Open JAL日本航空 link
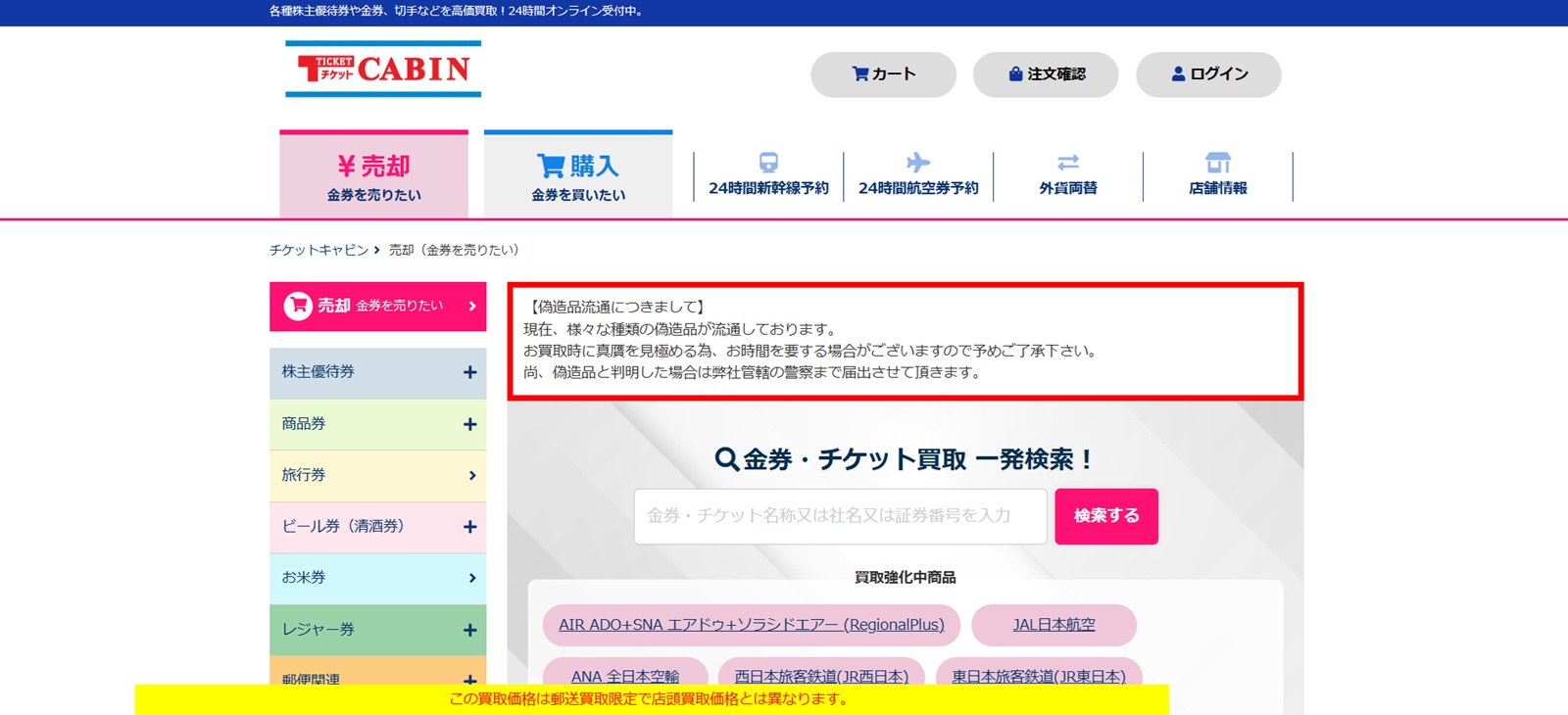This screenshot has height=715, width=1568. click(1054, 625)
